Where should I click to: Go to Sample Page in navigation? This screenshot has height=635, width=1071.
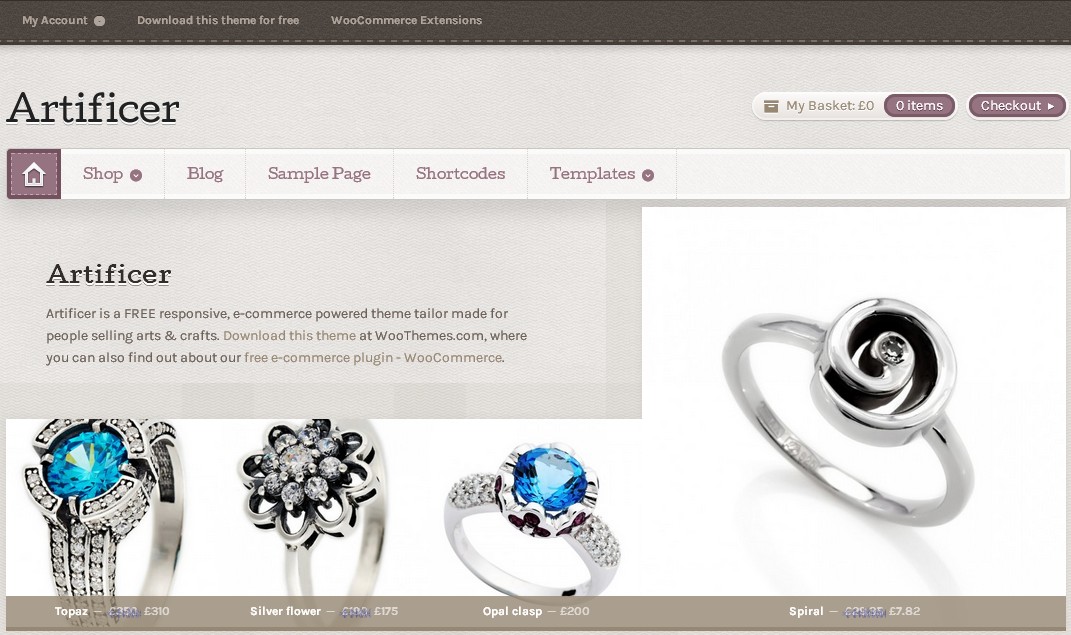click(x=319, y=174)
